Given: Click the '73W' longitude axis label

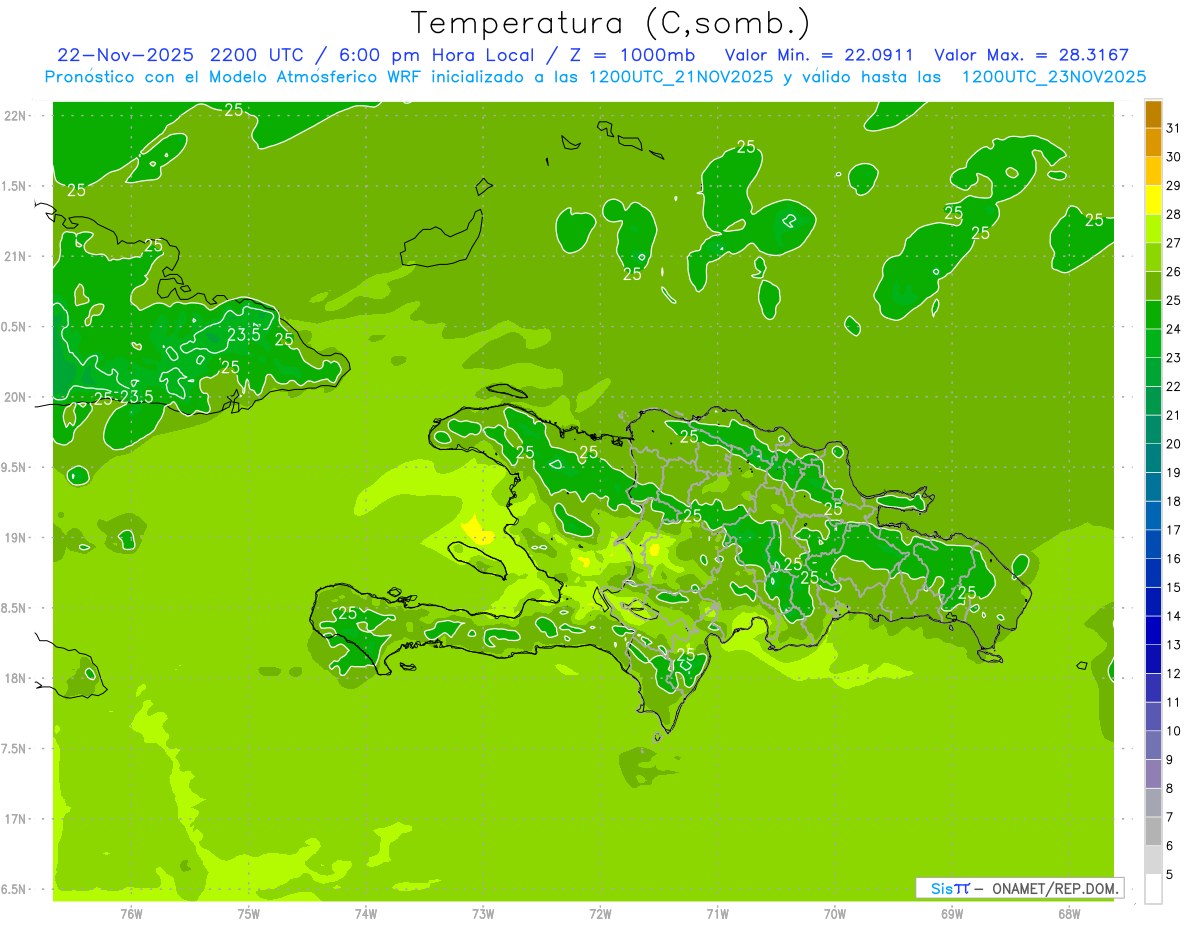Looking at the screenshot, I should [483, 914].
